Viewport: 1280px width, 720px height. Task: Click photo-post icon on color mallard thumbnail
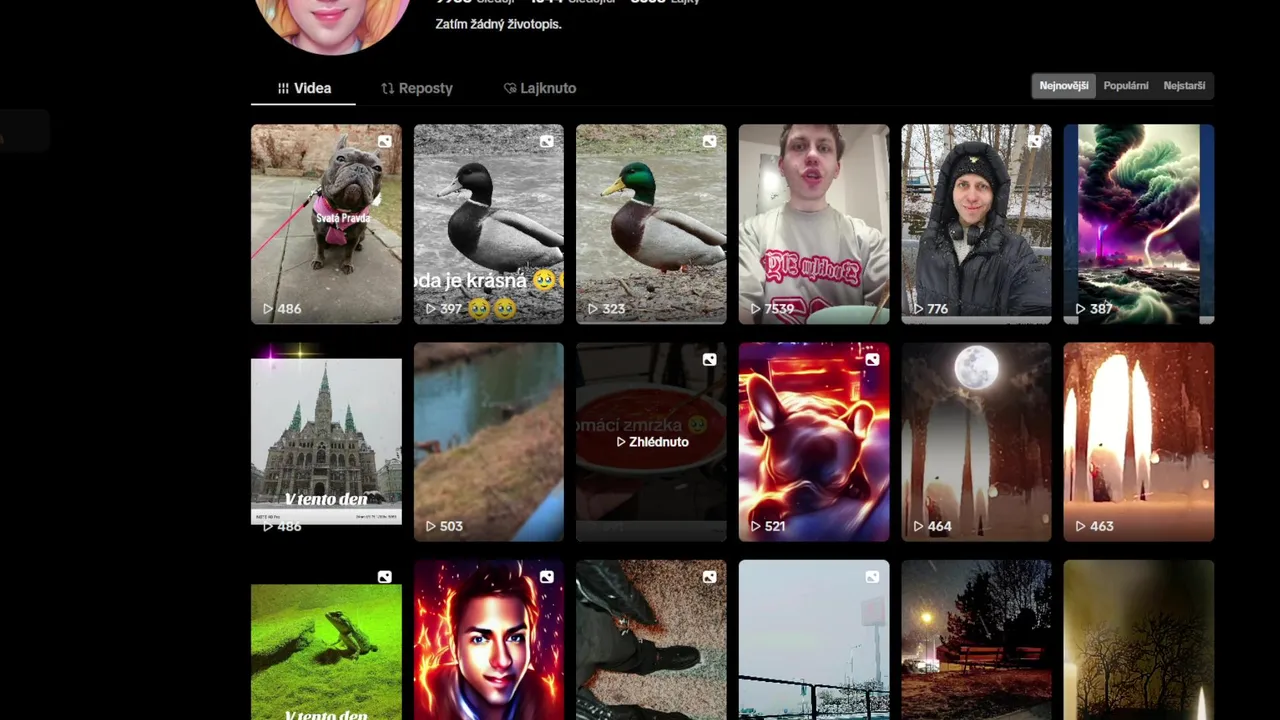click(709, 142)
